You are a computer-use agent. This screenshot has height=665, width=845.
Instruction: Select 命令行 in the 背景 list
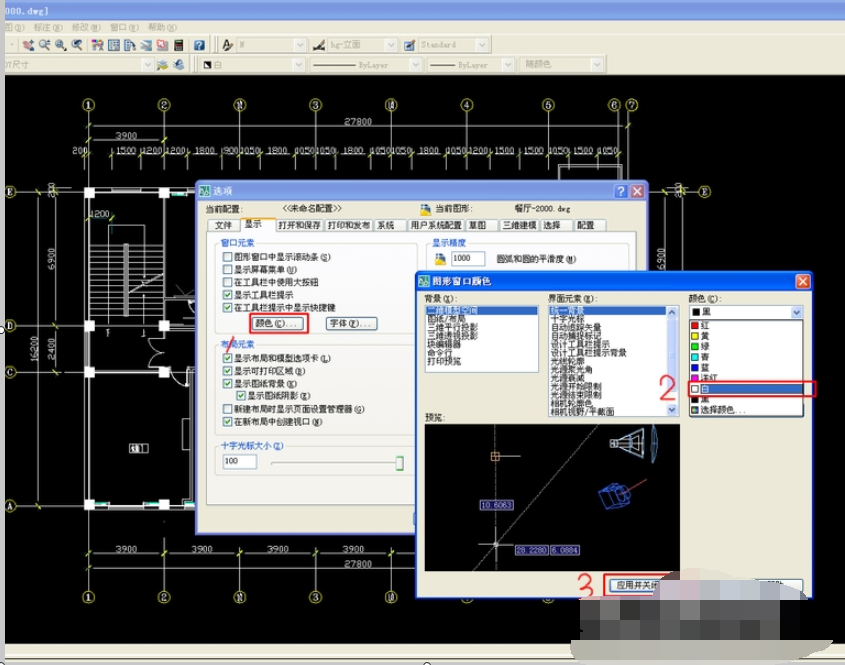[x=481, y=352]
